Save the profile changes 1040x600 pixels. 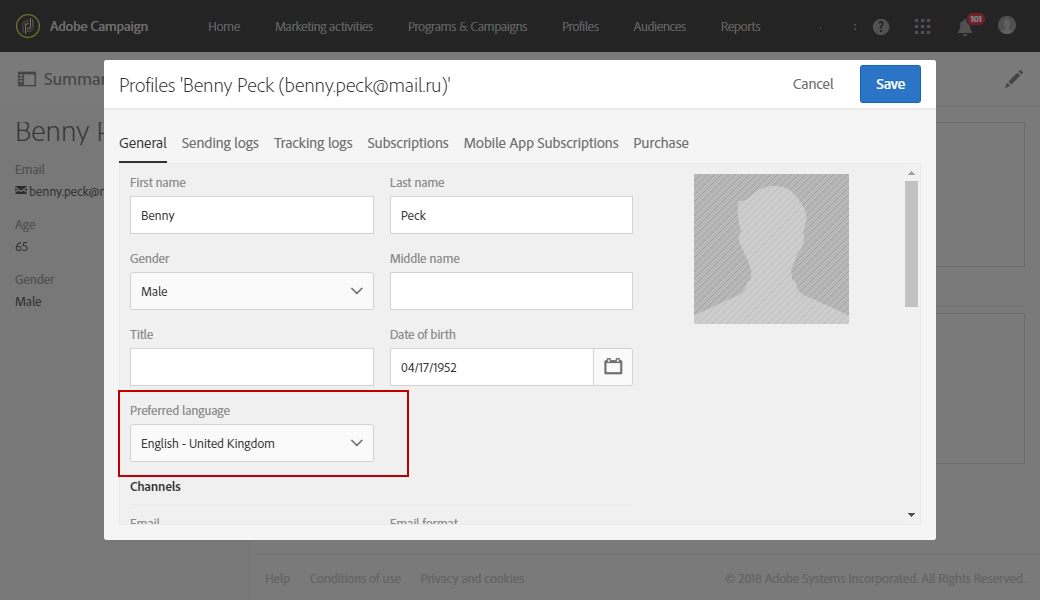(889, 84)
